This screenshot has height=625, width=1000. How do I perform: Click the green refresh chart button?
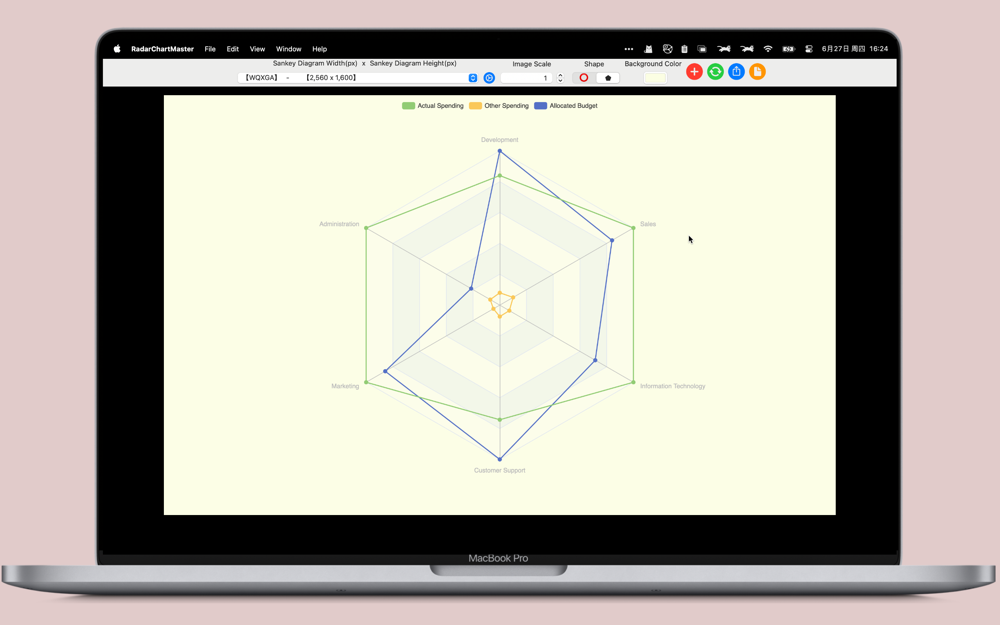tap(715, 71)
